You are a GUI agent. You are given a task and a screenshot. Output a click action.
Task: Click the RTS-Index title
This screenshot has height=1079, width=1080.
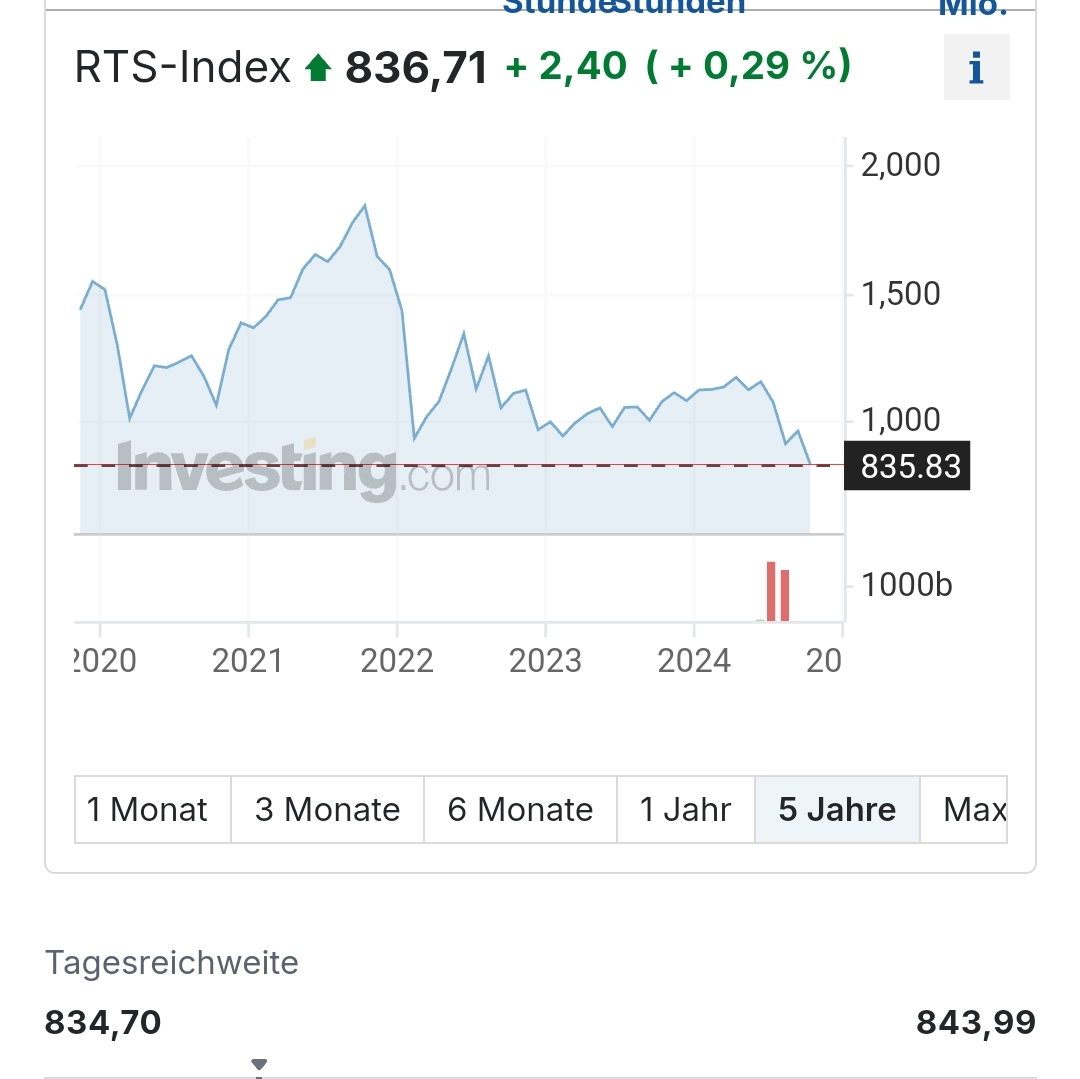click(183, 67)
